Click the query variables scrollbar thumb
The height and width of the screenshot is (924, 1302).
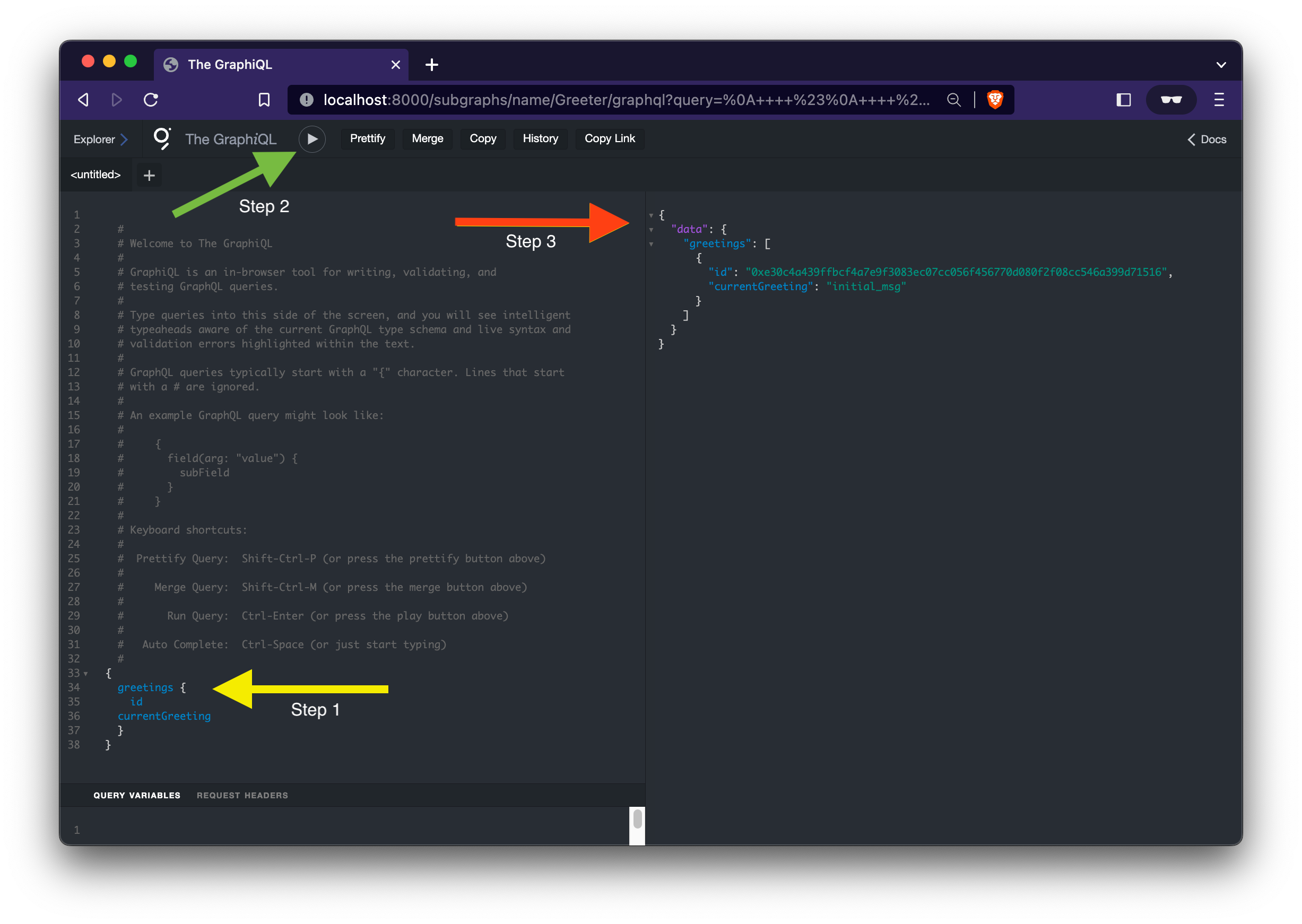(x=637, y=819)
